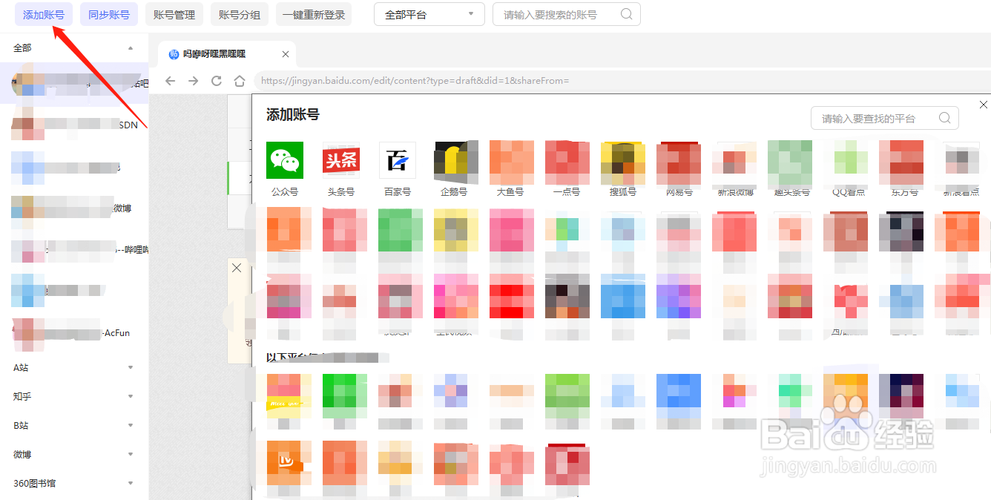
Task: Choose the 大鱼号 platform icon
Action: pos(511,161)
